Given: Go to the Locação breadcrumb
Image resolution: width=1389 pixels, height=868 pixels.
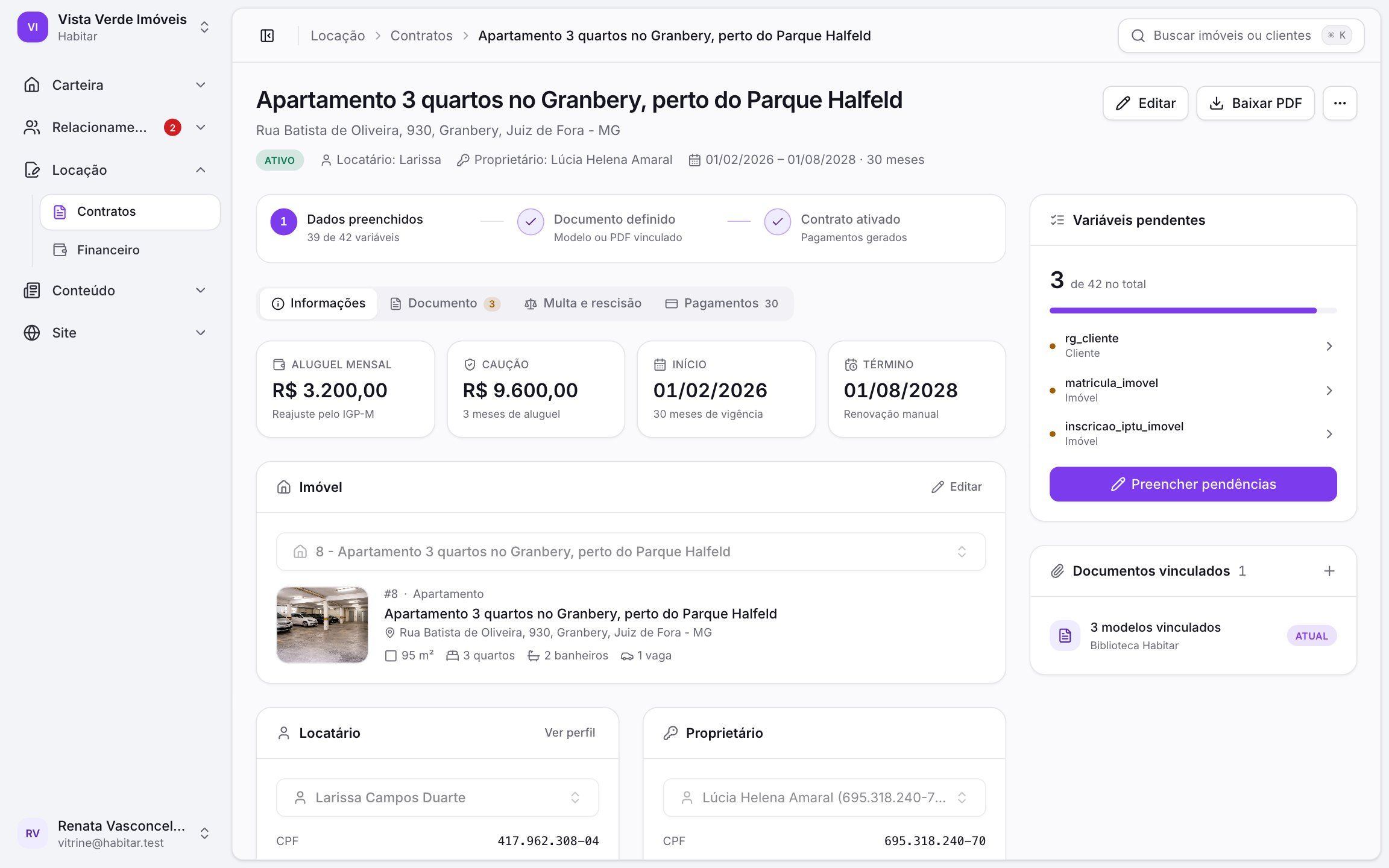Looking at the screenshot, I should pos(338,36).
